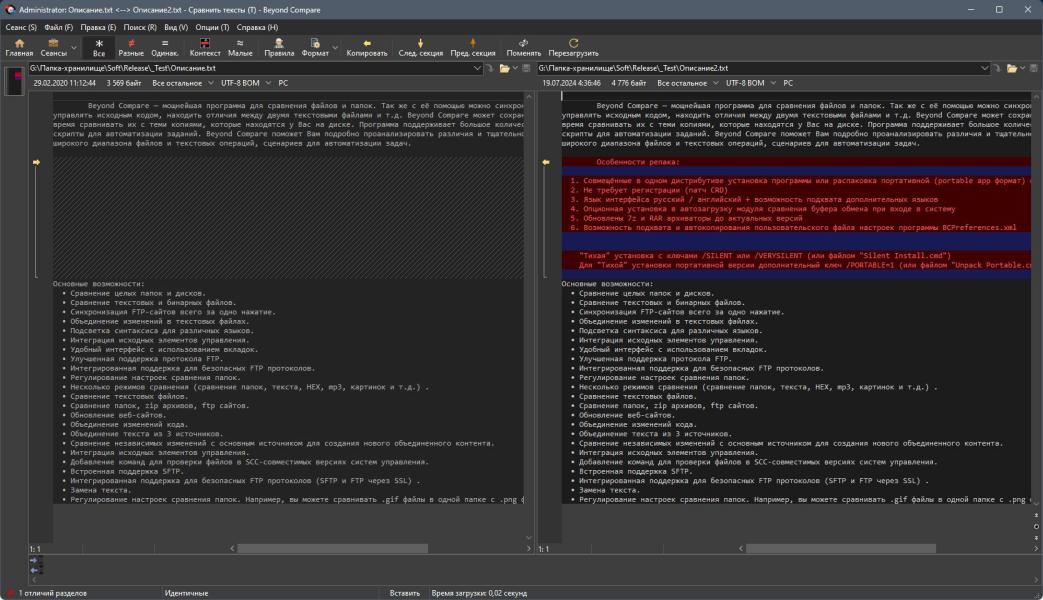Expand the right file path history dropdown
The image size is (1043, 600).
(984, 68)
